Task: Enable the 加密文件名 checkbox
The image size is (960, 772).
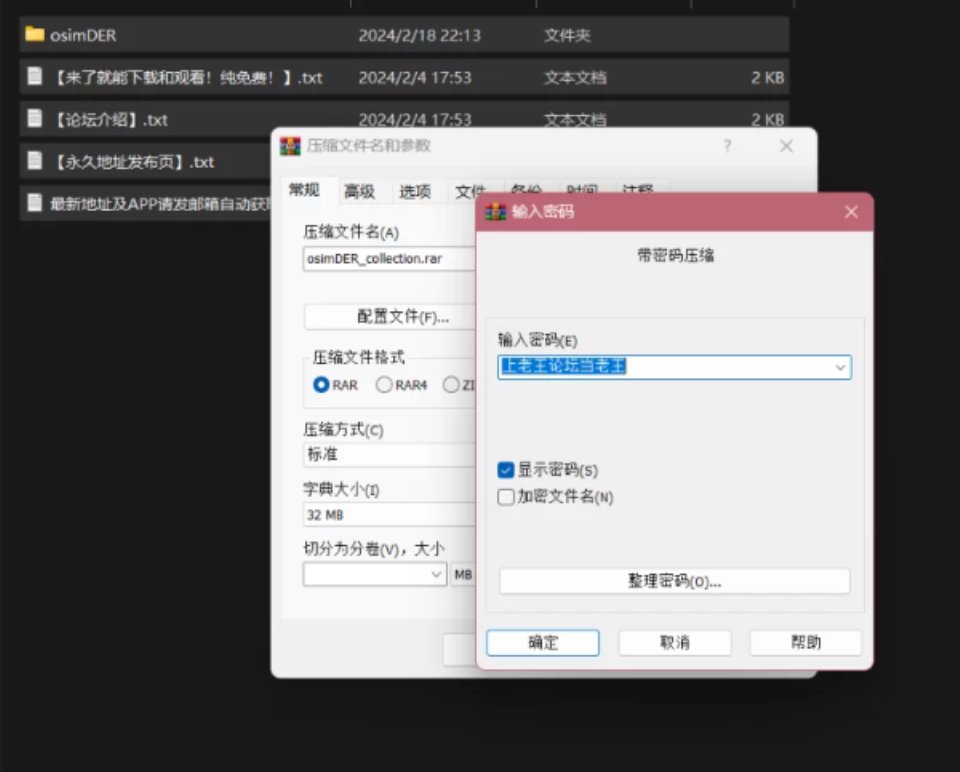Action: [506, 497]
